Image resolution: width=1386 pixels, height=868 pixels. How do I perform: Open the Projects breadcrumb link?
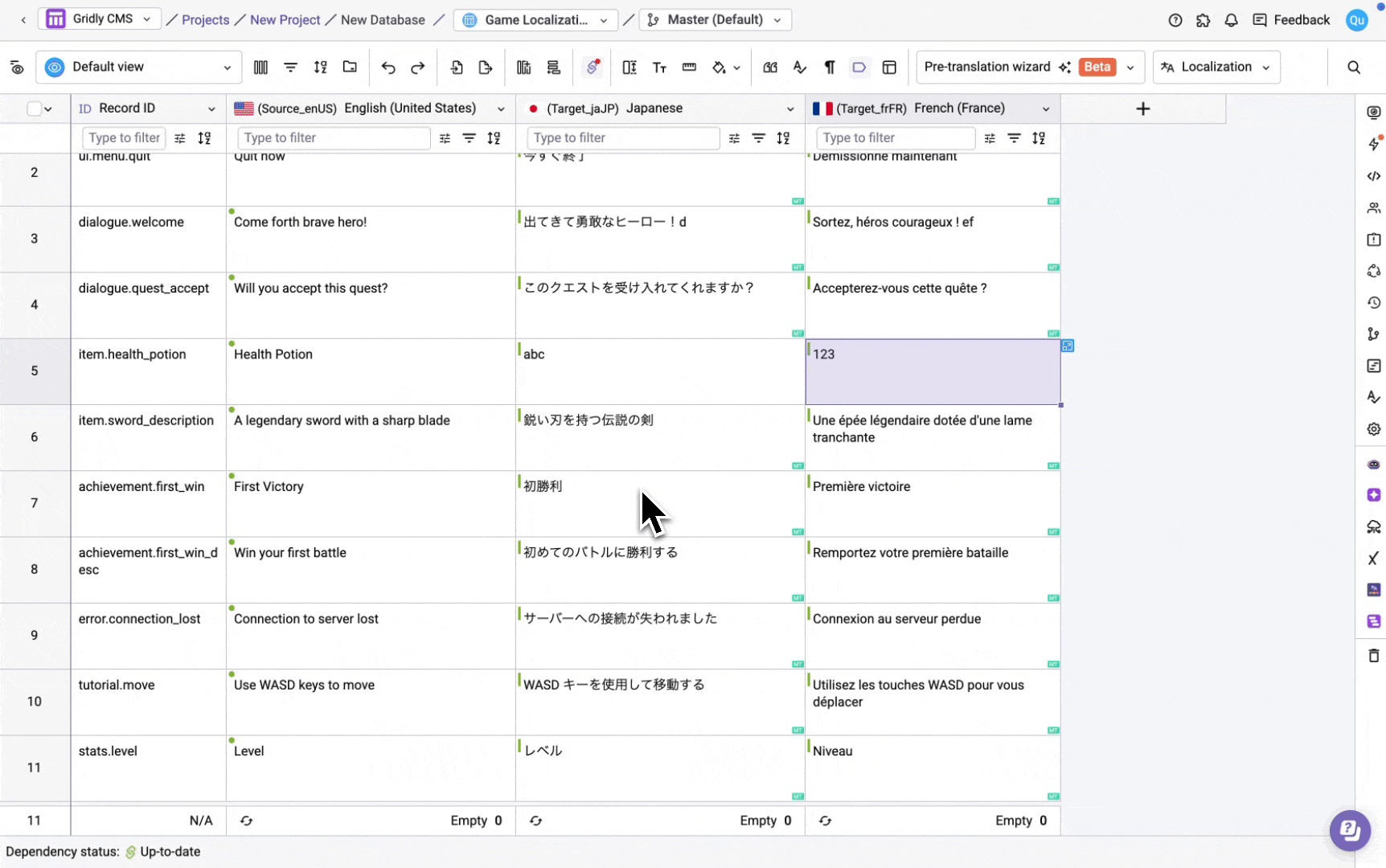[x=205, y=20]
